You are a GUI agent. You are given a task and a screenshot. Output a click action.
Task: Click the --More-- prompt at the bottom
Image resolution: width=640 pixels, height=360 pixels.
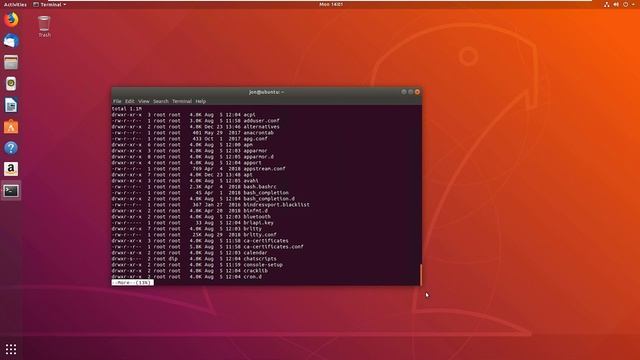(x=133, y=282)
